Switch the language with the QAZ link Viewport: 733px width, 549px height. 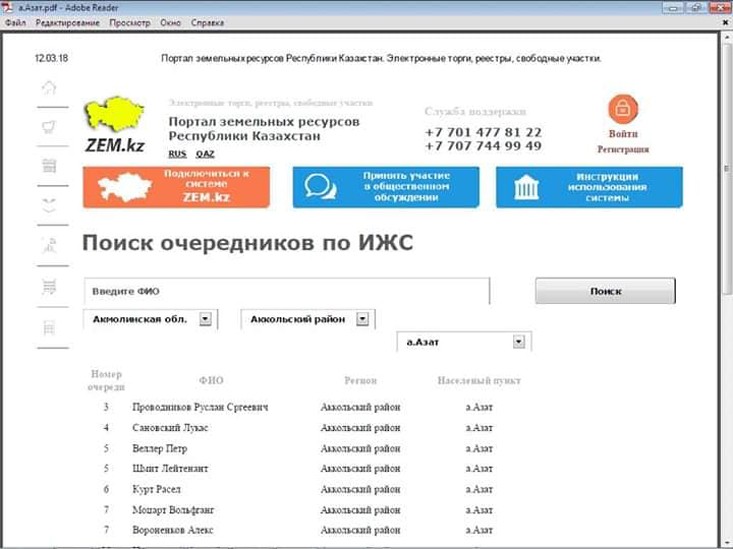(205, 154)
